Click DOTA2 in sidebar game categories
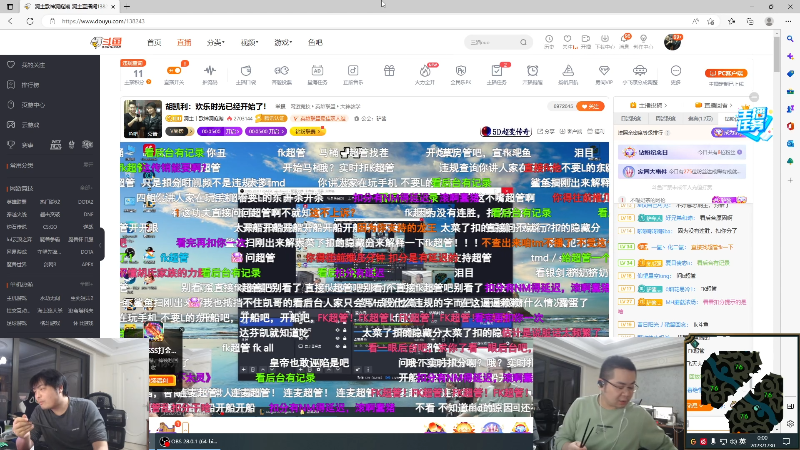The image size is (800, 450). coord(85,202)
